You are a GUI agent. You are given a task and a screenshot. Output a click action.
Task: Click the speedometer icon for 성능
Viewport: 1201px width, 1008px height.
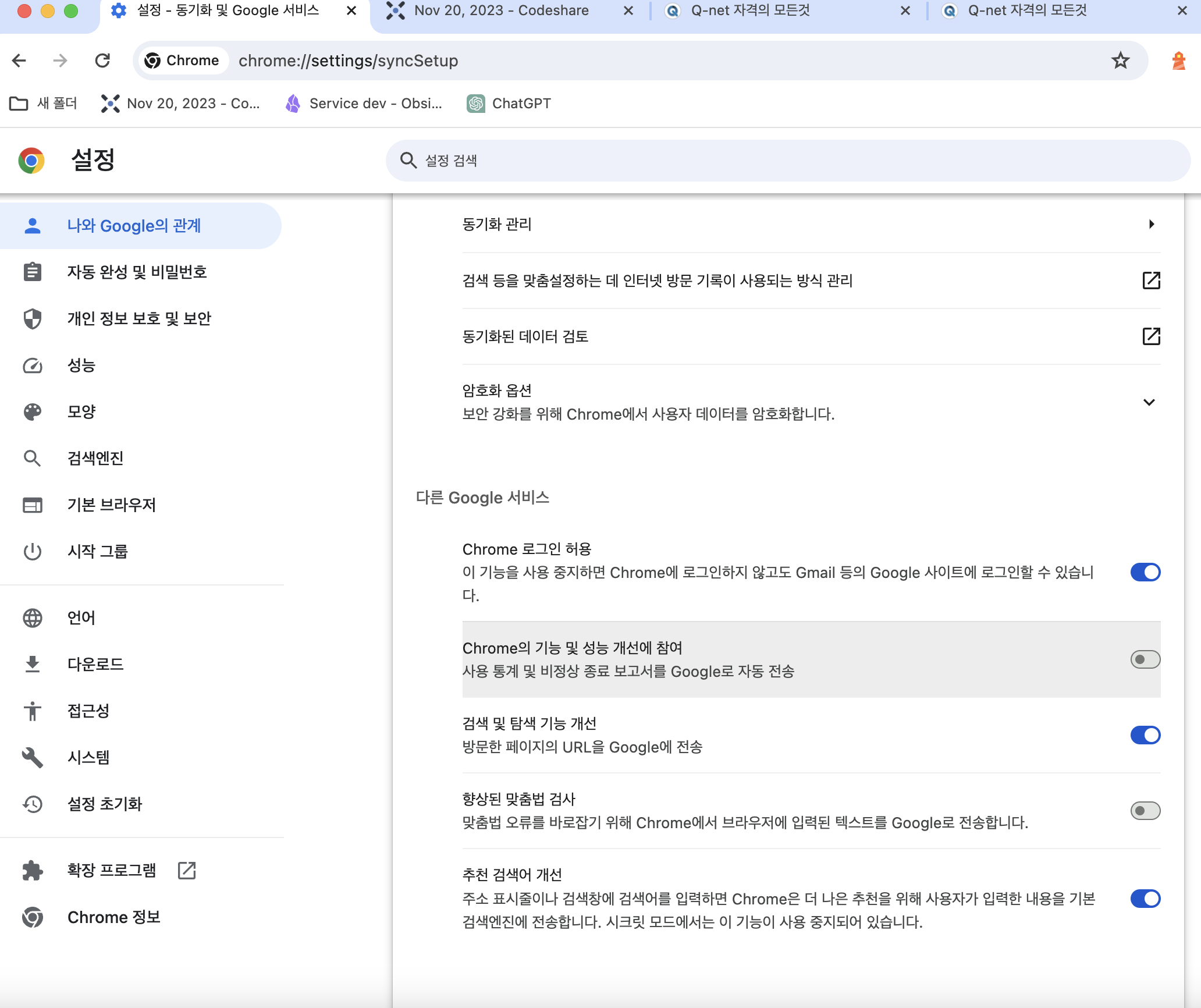click(x=33, y=365)
